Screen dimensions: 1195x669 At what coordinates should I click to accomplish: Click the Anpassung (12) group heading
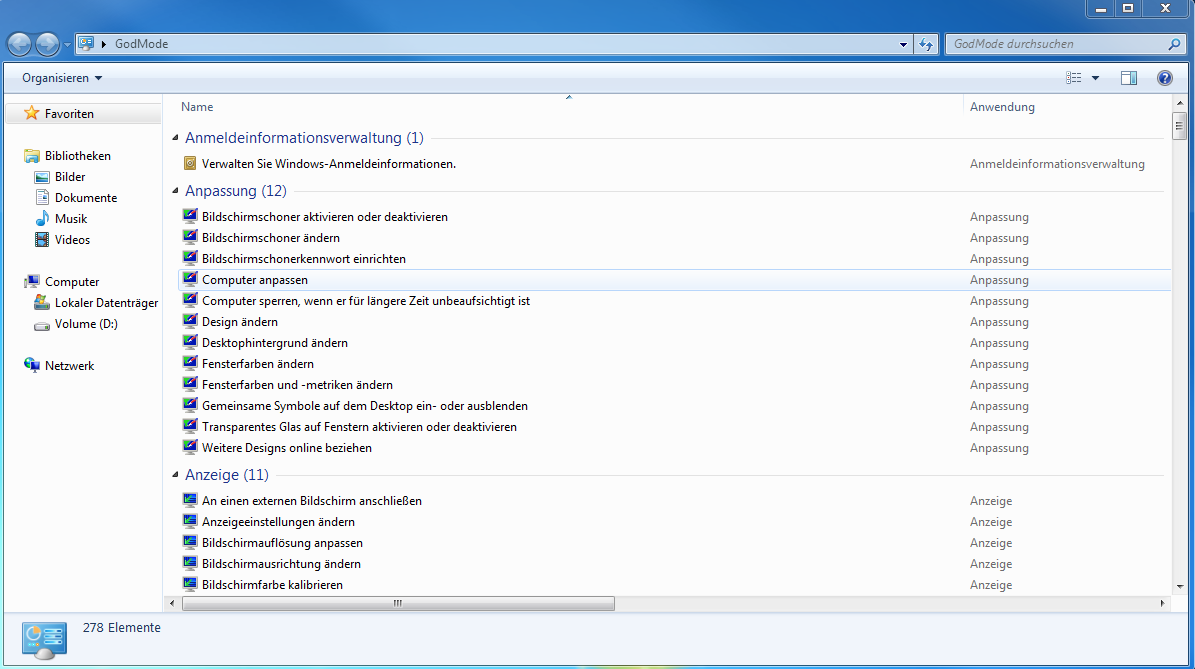coord(235,190)
